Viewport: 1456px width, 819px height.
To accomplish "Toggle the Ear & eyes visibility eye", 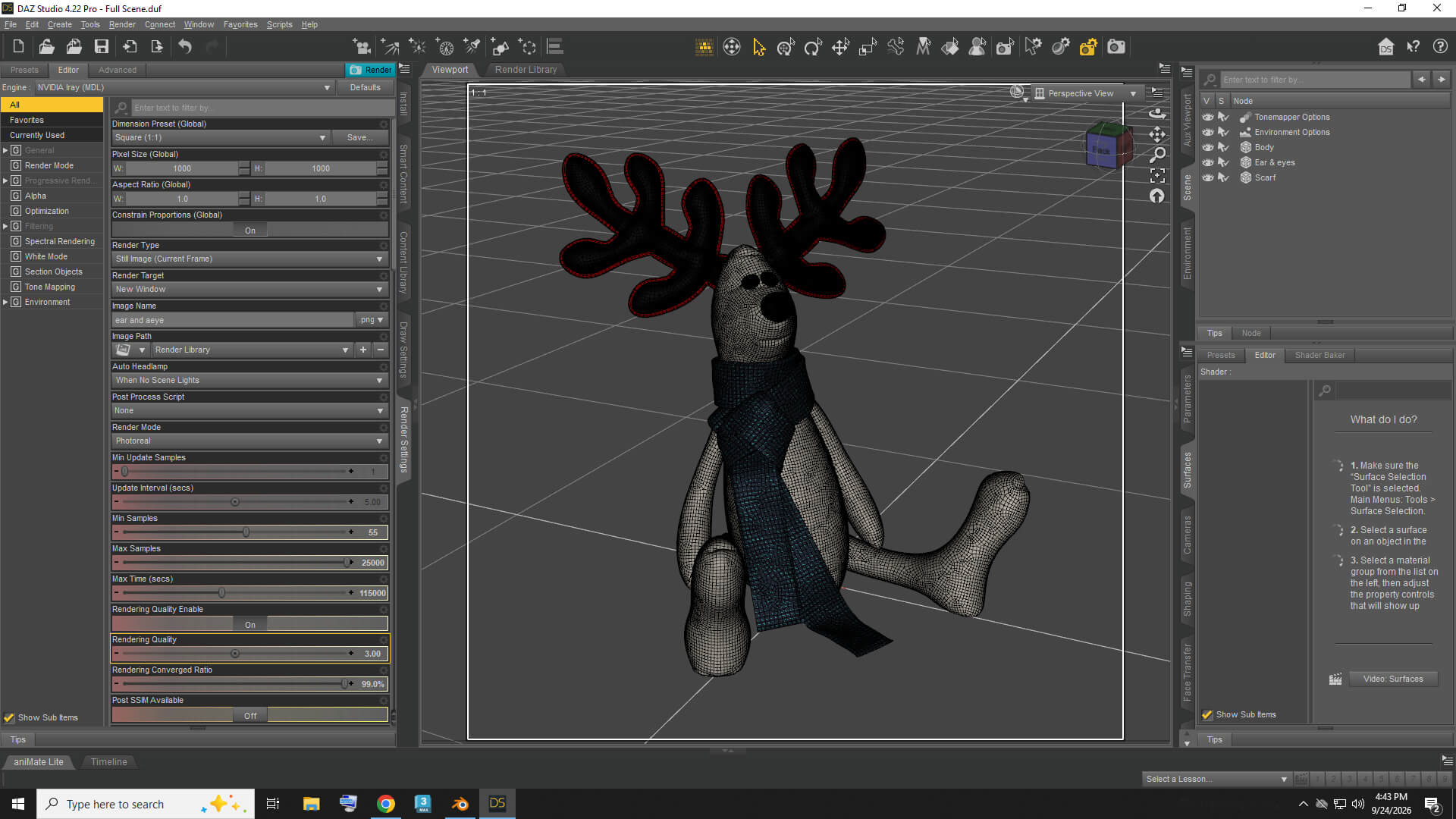I will tap(1208, 162).
